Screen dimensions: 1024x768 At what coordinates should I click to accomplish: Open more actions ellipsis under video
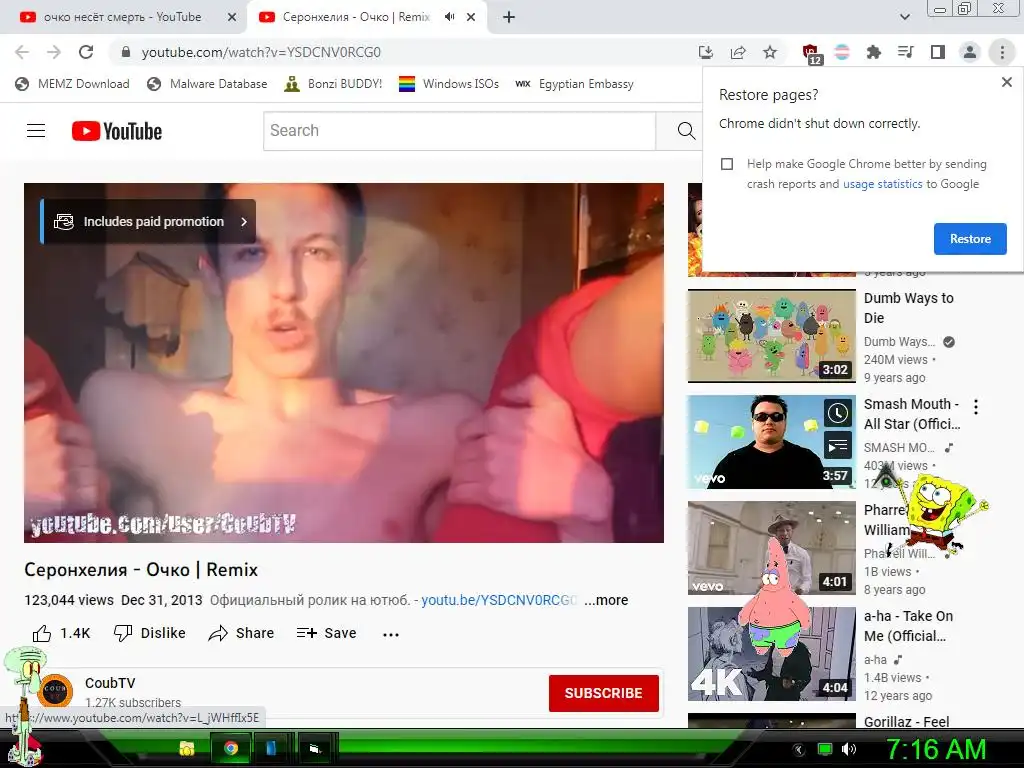click(x=391, y=634)
